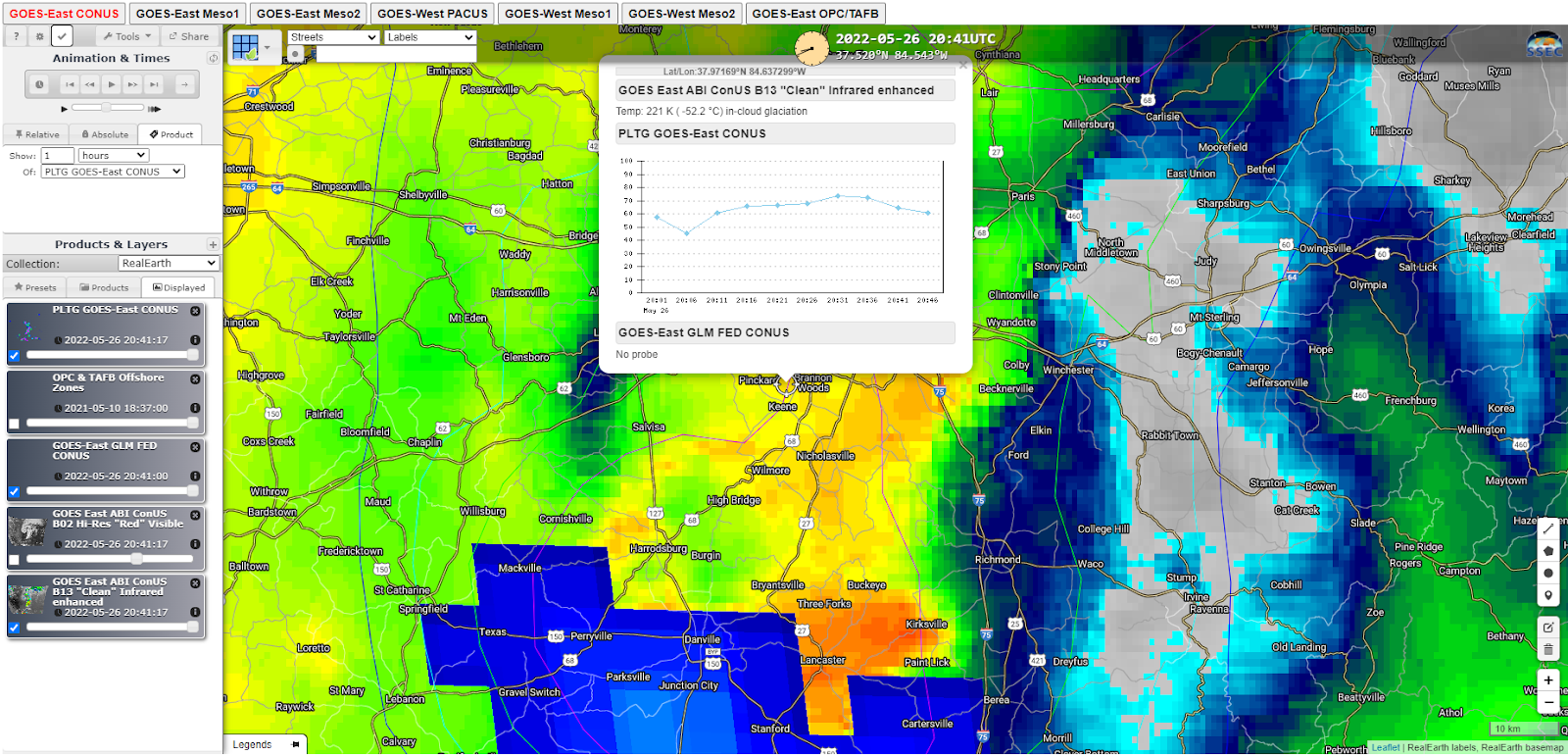Adjust opacity slider of PLTG GOES-East CONUS
The width and height of the screenshot is (1568, 755).
[x=112, y=355]
